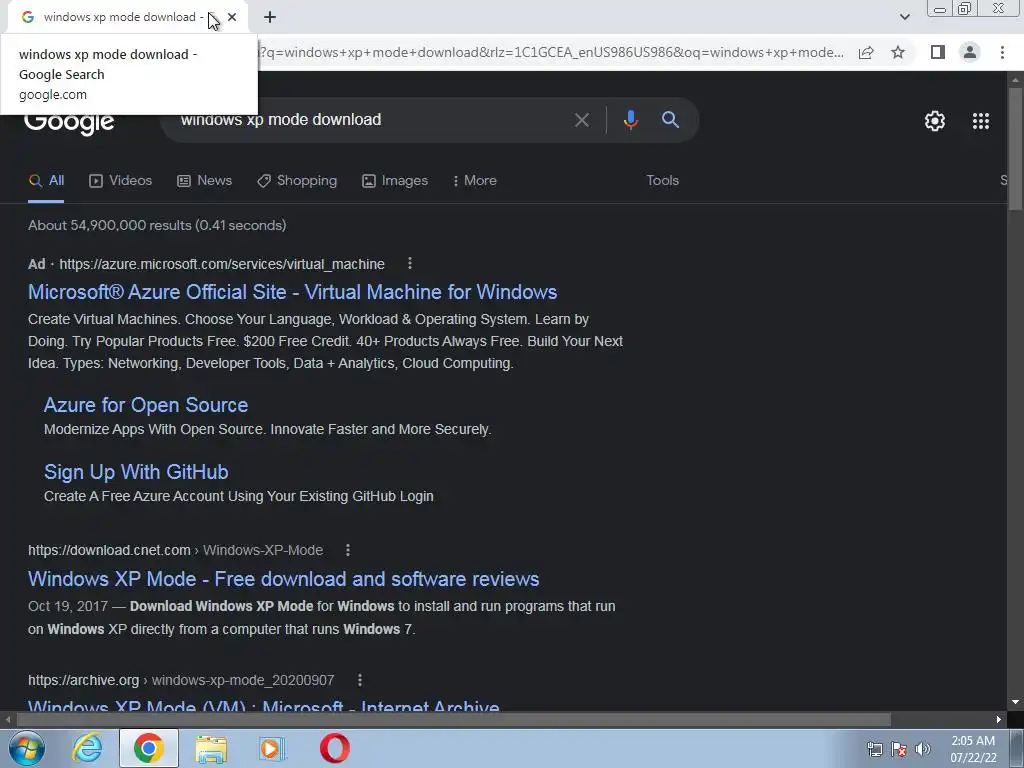This screenshot has height=768, width=1024.
Task: Open the Internet Archive Windows XP Mode link
Action: coord(264,705)
